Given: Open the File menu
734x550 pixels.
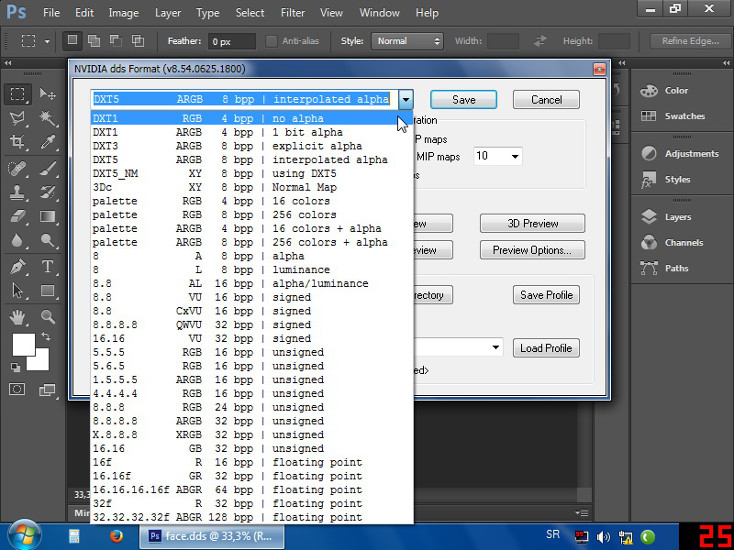Looking at the screenshot, I should [x=51, y=13].
